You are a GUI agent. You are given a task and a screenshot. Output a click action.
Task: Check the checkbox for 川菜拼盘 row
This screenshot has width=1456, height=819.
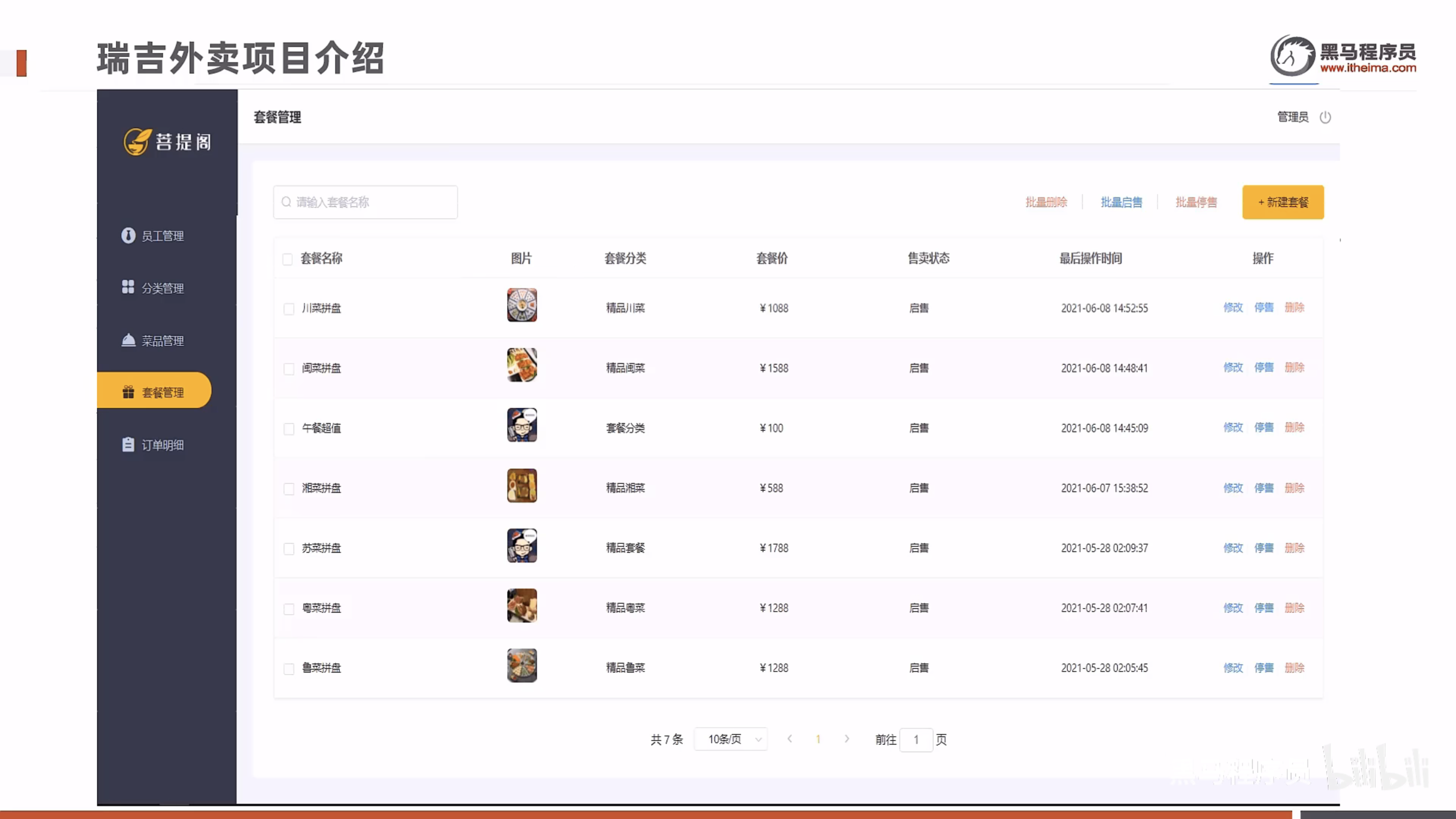[x=289, y=309]
